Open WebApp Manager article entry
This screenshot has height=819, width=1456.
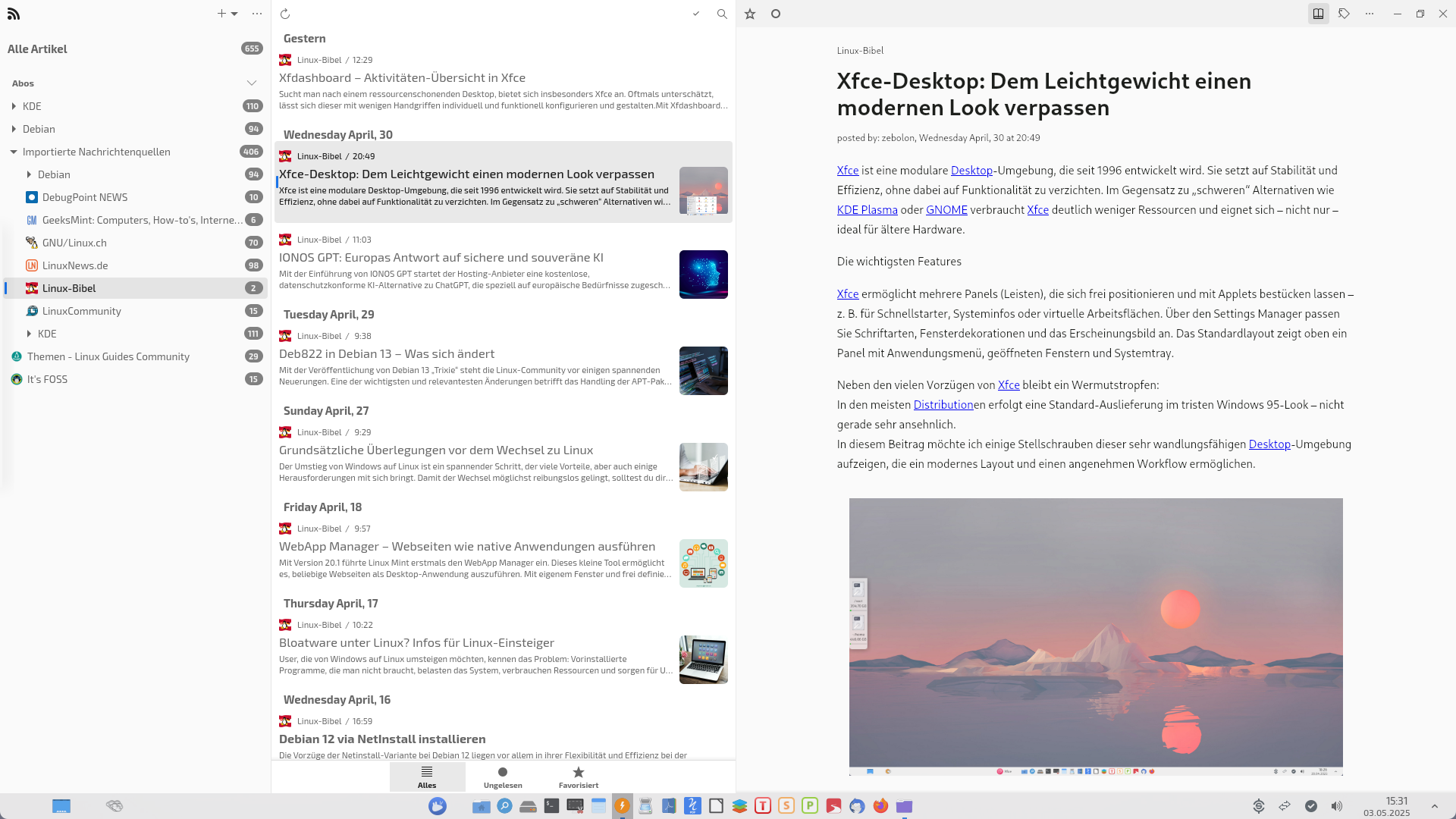click(504, 554)
